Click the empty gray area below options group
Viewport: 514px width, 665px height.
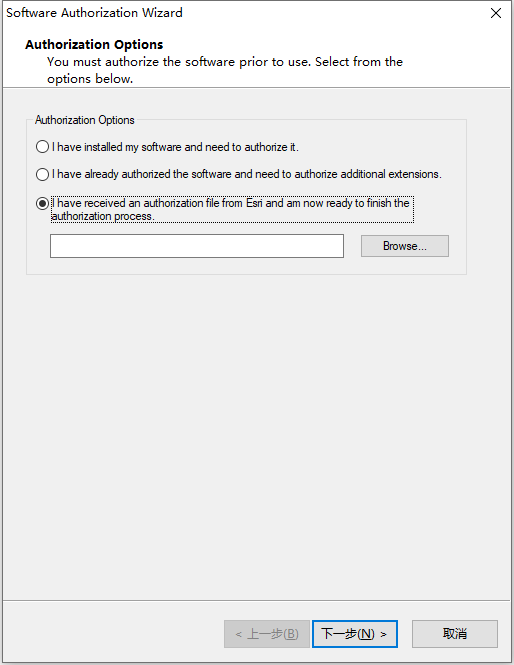click(257, 437)
